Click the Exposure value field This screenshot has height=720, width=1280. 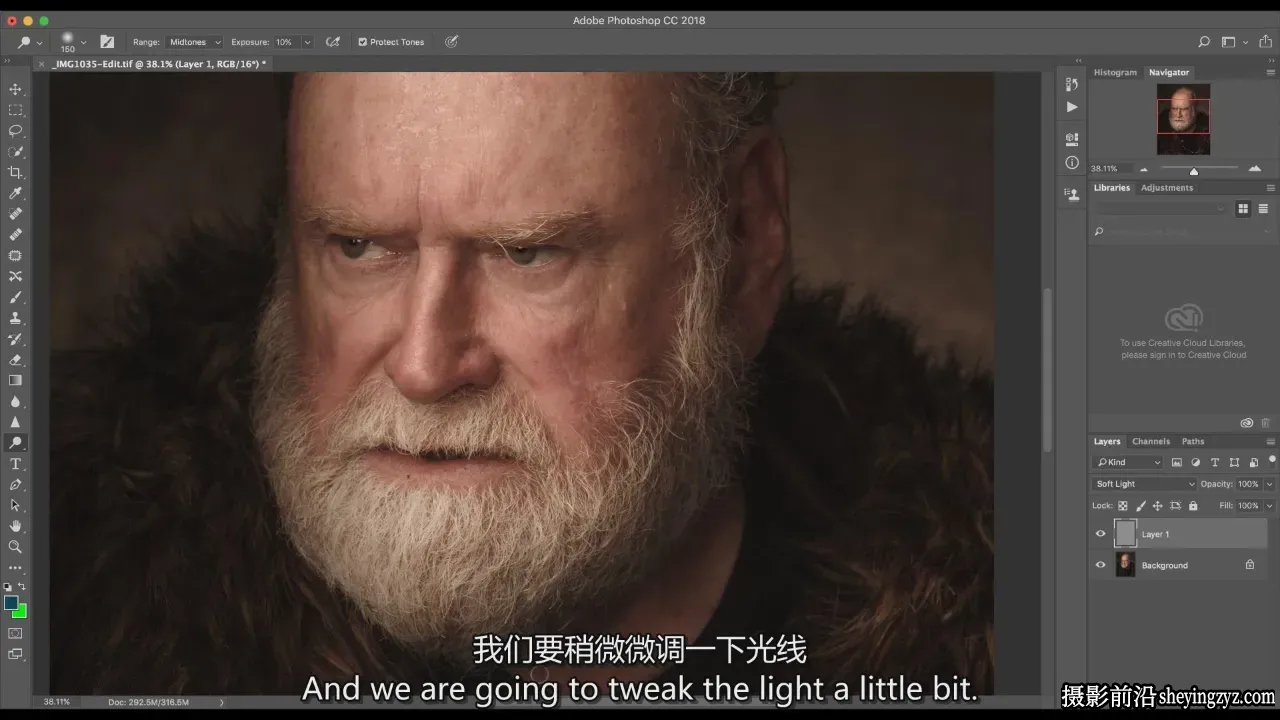[x=286, y=42]
